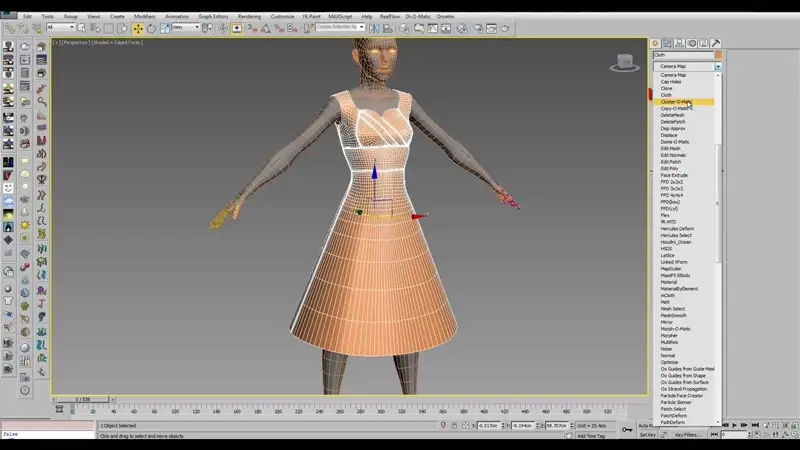
Task: Click the Z coordinate spinner arrows
Action: click(571, 426)
